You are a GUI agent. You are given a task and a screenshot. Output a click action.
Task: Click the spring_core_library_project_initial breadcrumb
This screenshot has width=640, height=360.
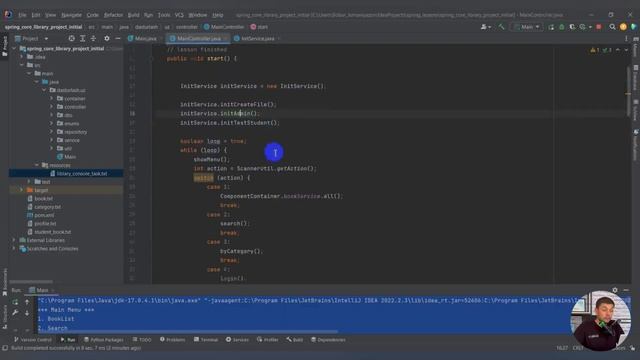(x=44, y=27)
